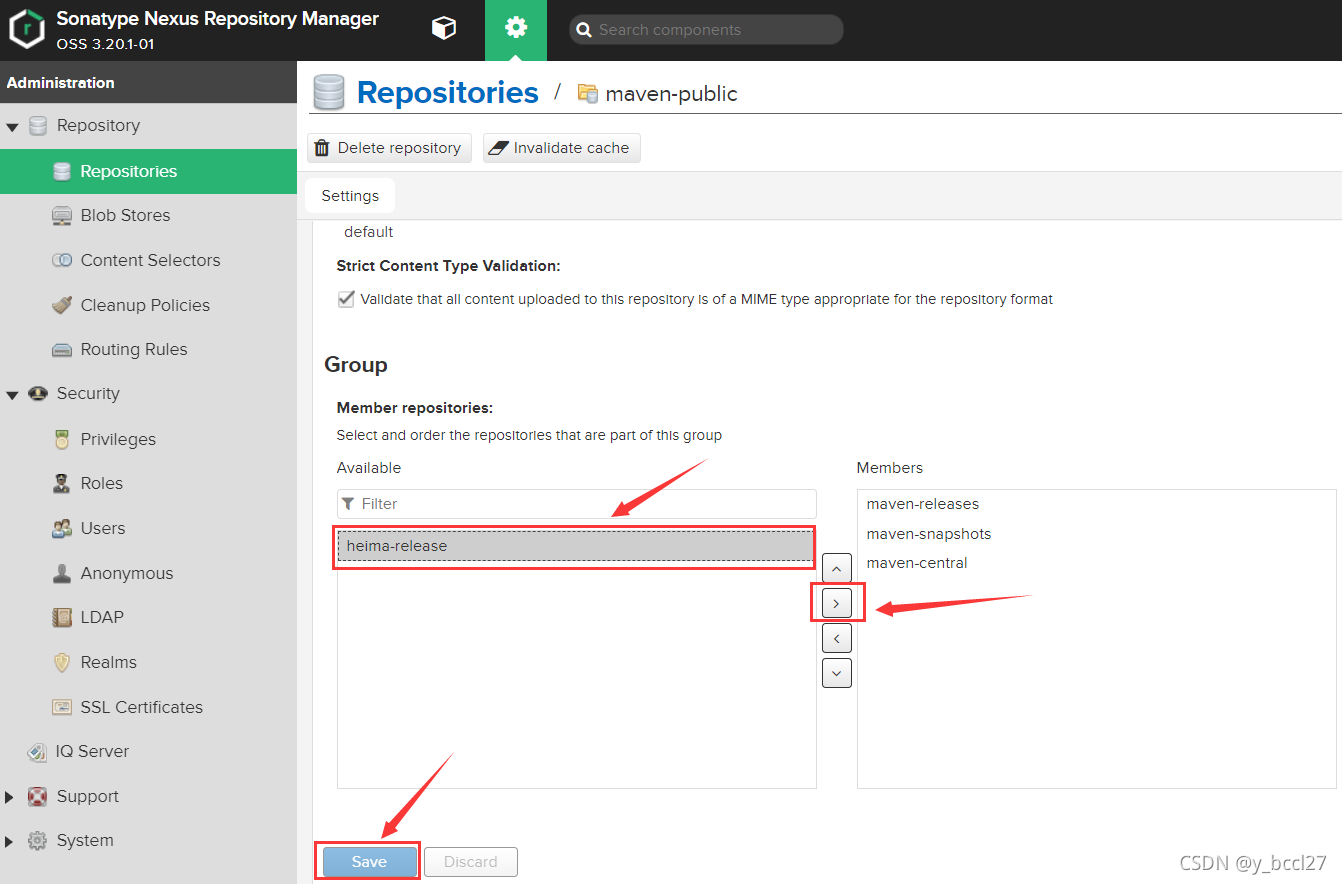Open the Privileges sidebar entry
This screenshot has height=884, width=1342.
[x=148, y=439]
